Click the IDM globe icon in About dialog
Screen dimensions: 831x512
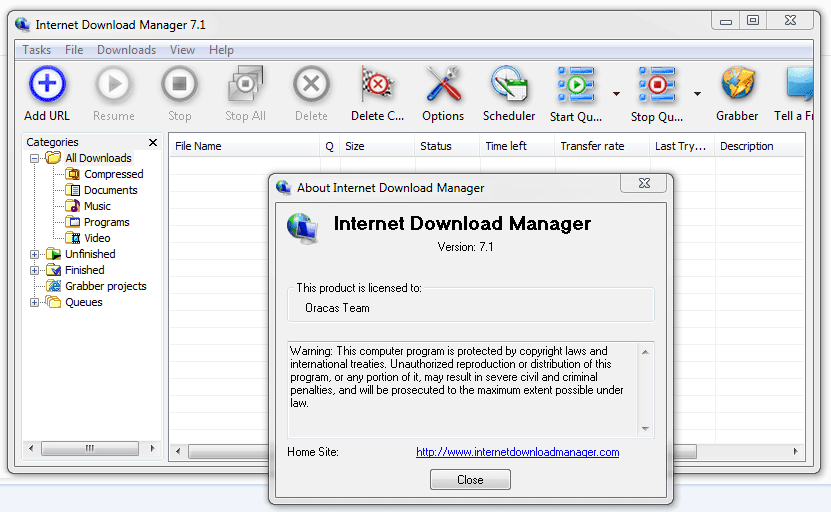click(303, 228)
